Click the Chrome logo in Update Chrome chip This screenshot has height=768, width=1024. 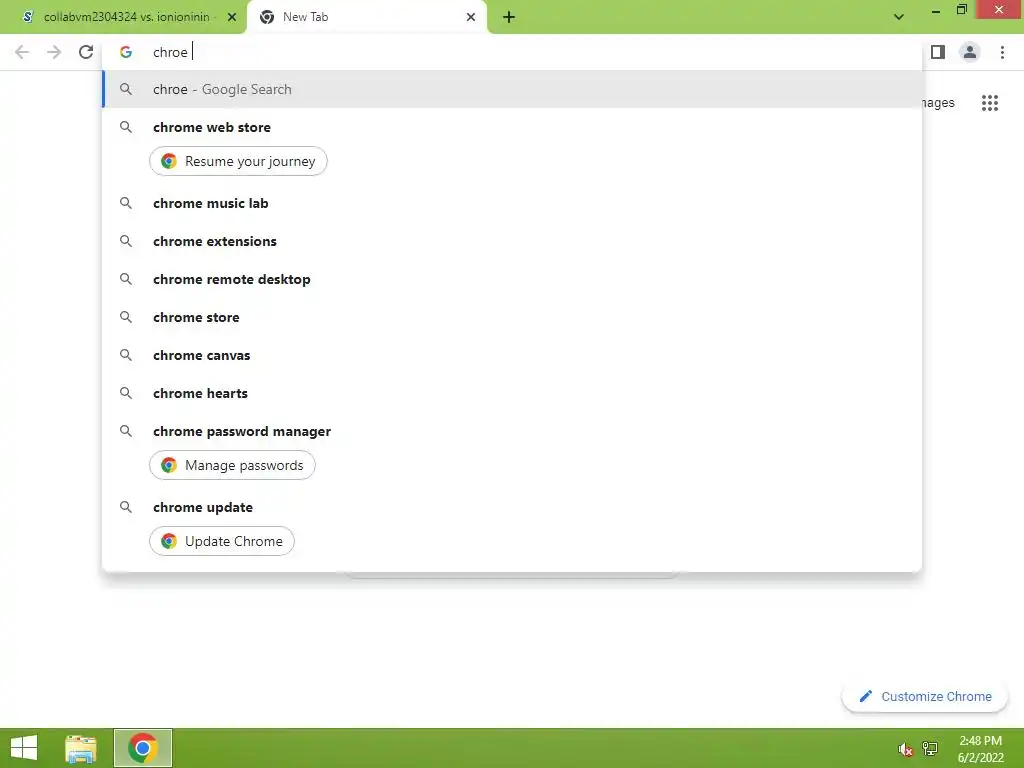coord(169,541)
